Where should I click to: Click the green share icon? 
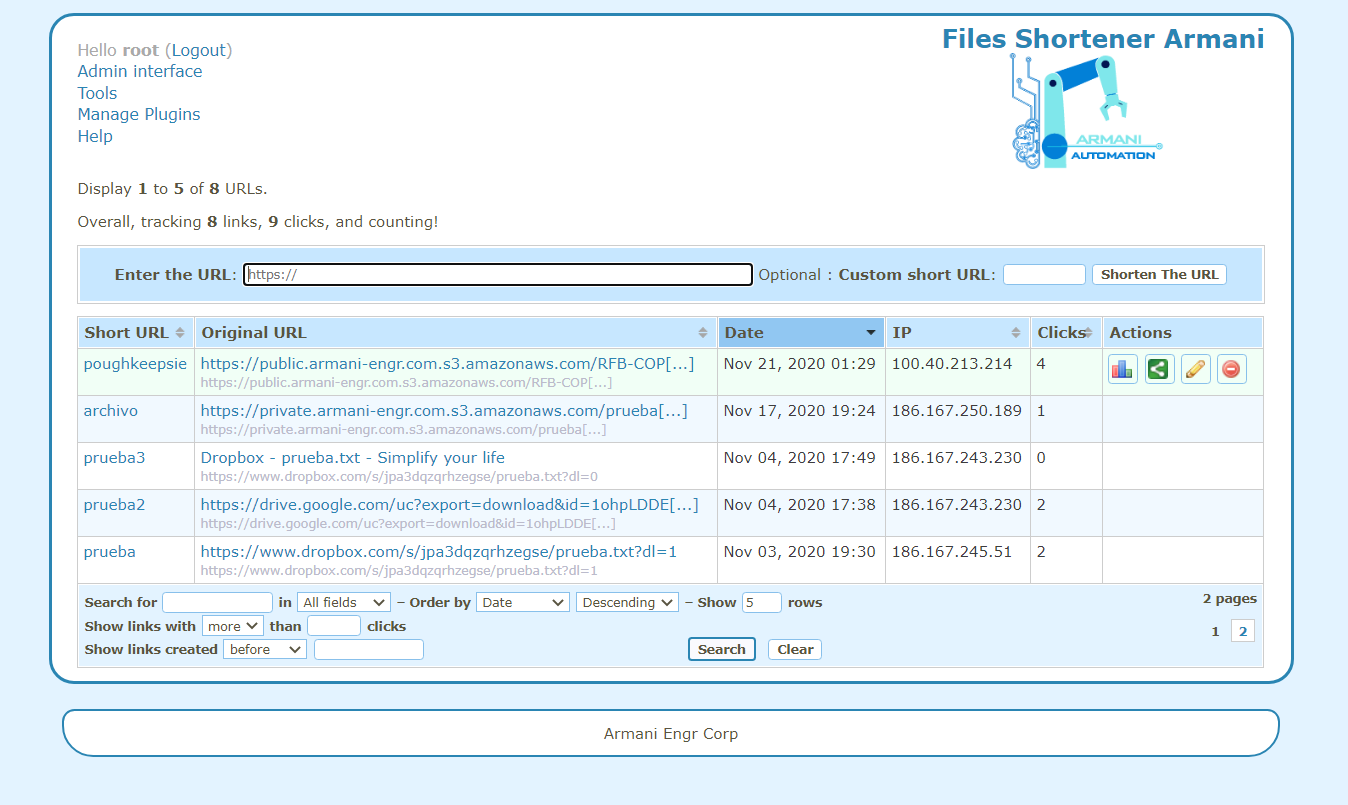coord(1159,369)
